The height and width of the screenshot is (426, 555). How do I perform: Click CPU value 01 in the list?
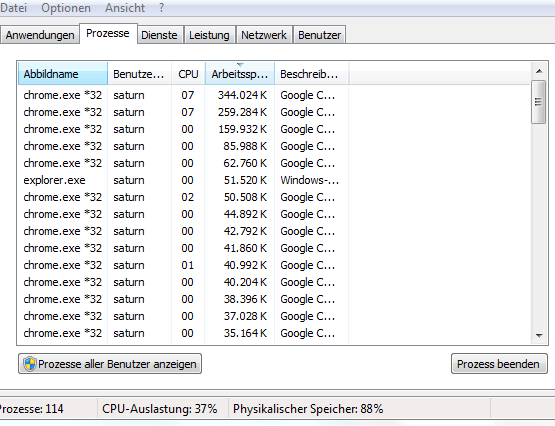[188, 265]
